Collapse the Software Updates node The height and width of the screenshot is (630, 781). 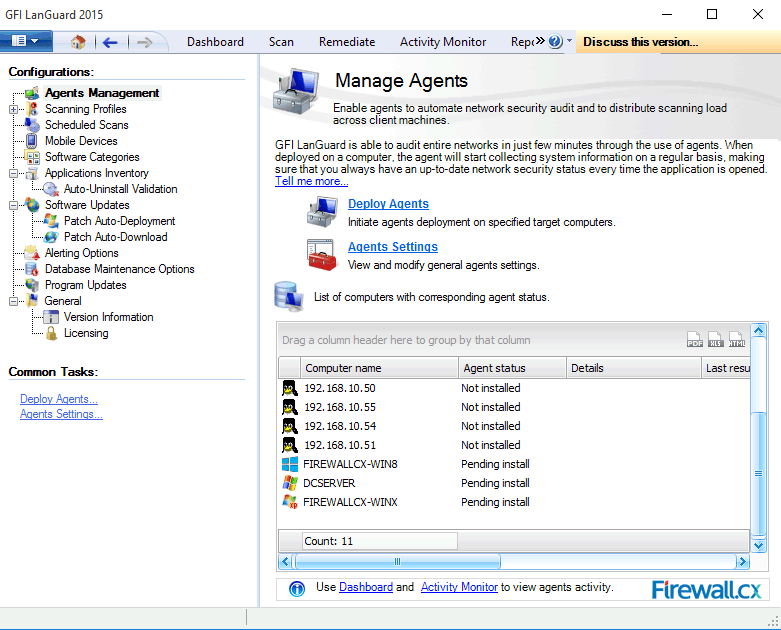click(13, 205)
